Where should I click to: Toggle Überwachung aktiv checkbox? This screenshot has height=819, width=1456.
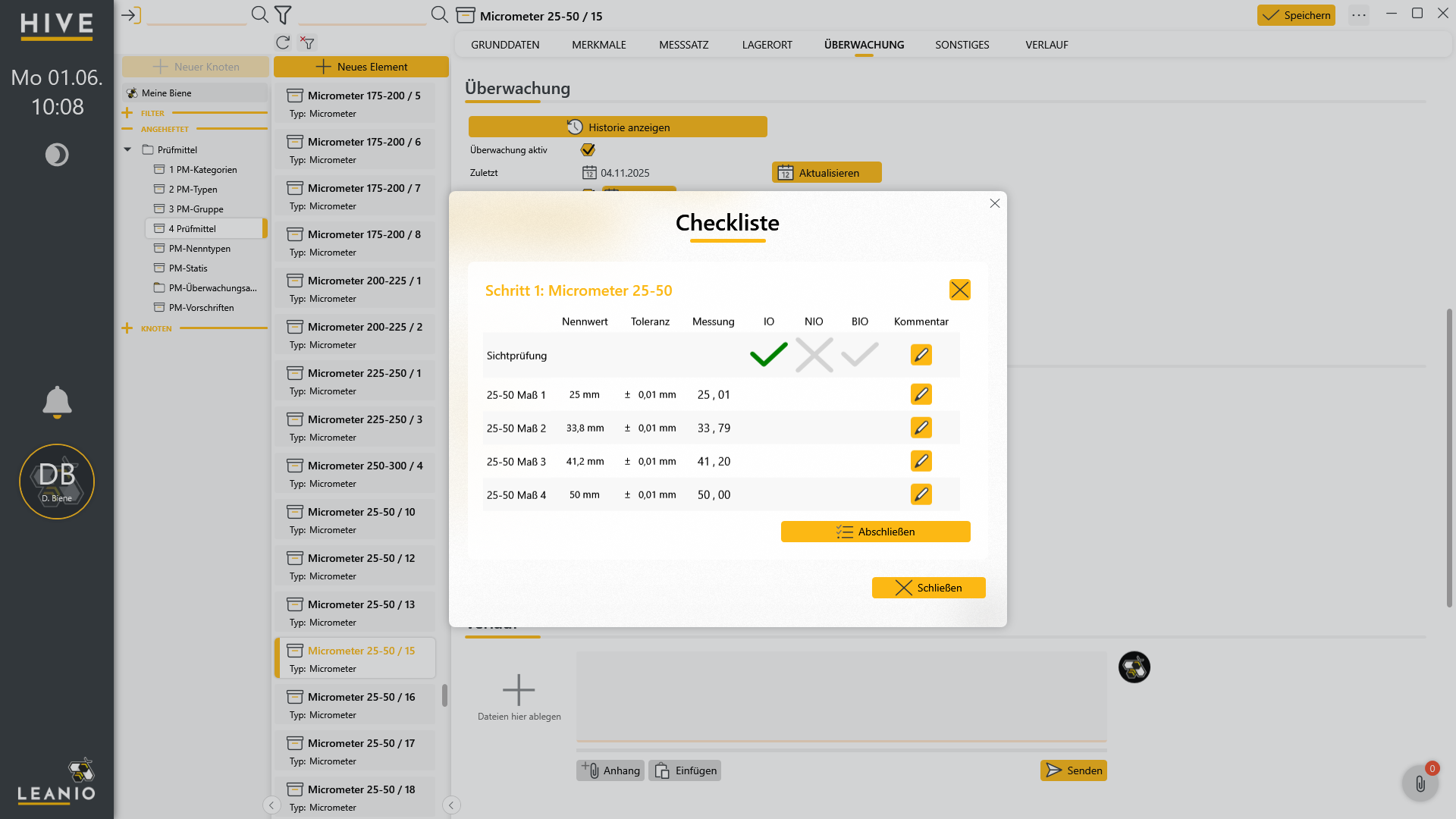pyautogui.click(x=588, y=149)
